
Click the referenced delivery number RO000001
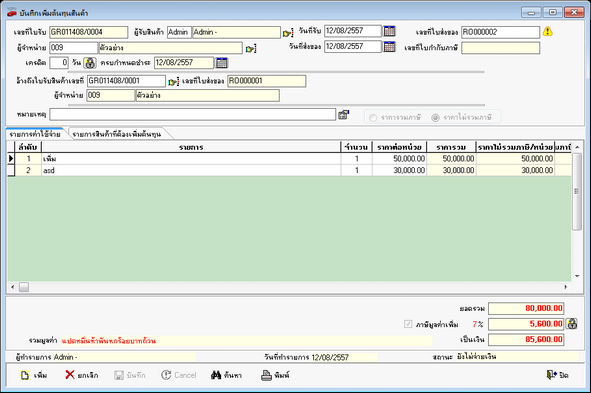266,81
